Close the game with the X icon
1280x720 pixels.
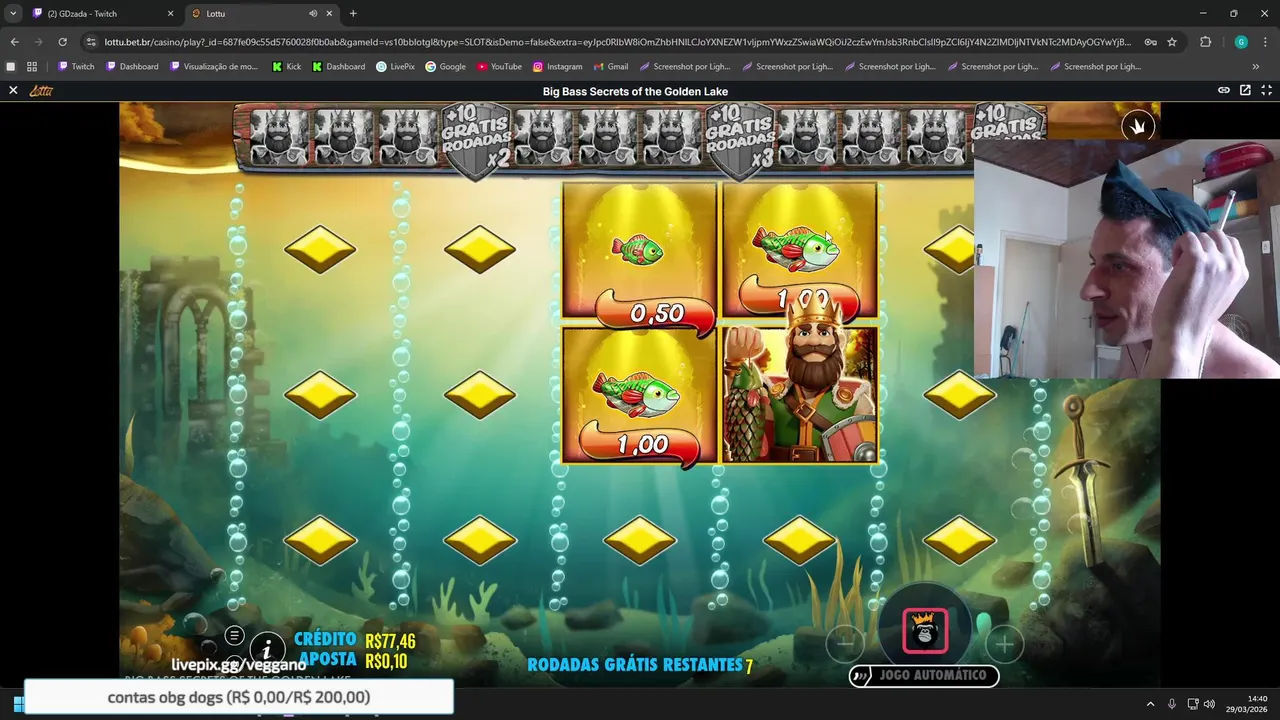[13, 90]
